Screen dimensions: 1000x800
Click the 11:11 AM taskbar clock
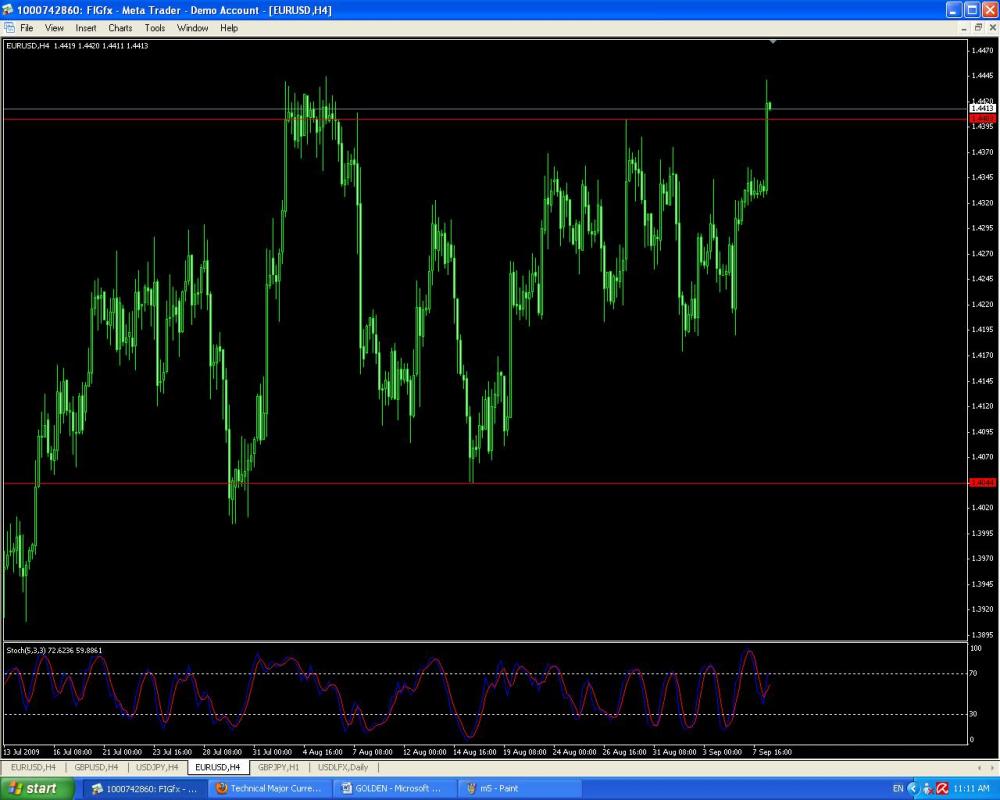pyautogui.click(x=971, y=789)
